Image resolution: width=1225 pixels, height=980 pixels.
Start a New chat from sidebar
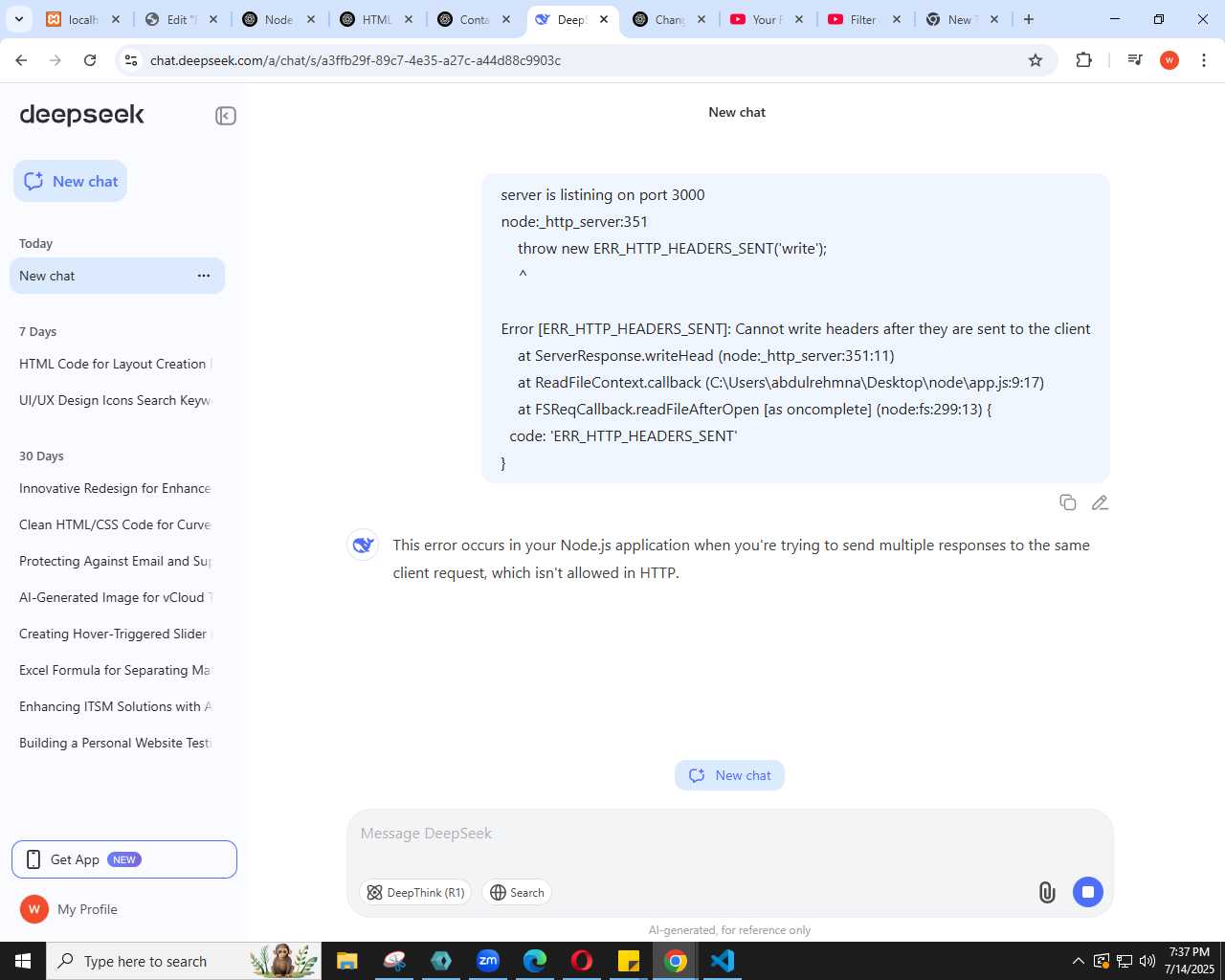(x=71, y=181)
